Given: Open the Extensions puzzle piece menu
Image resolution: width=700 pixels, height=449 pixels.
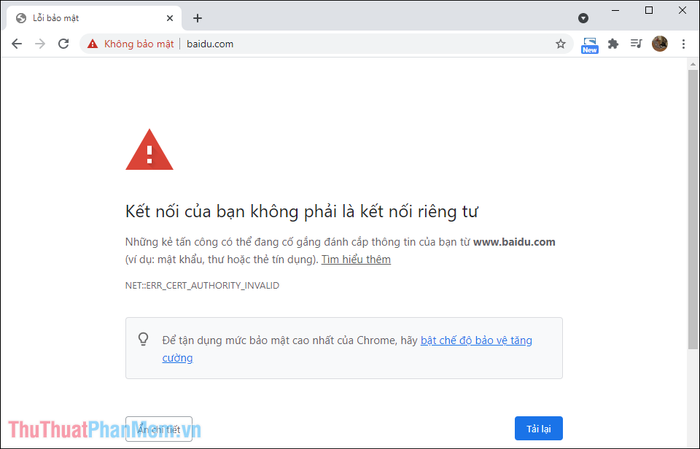Looking at the screenshot, I should coord(613,44).
